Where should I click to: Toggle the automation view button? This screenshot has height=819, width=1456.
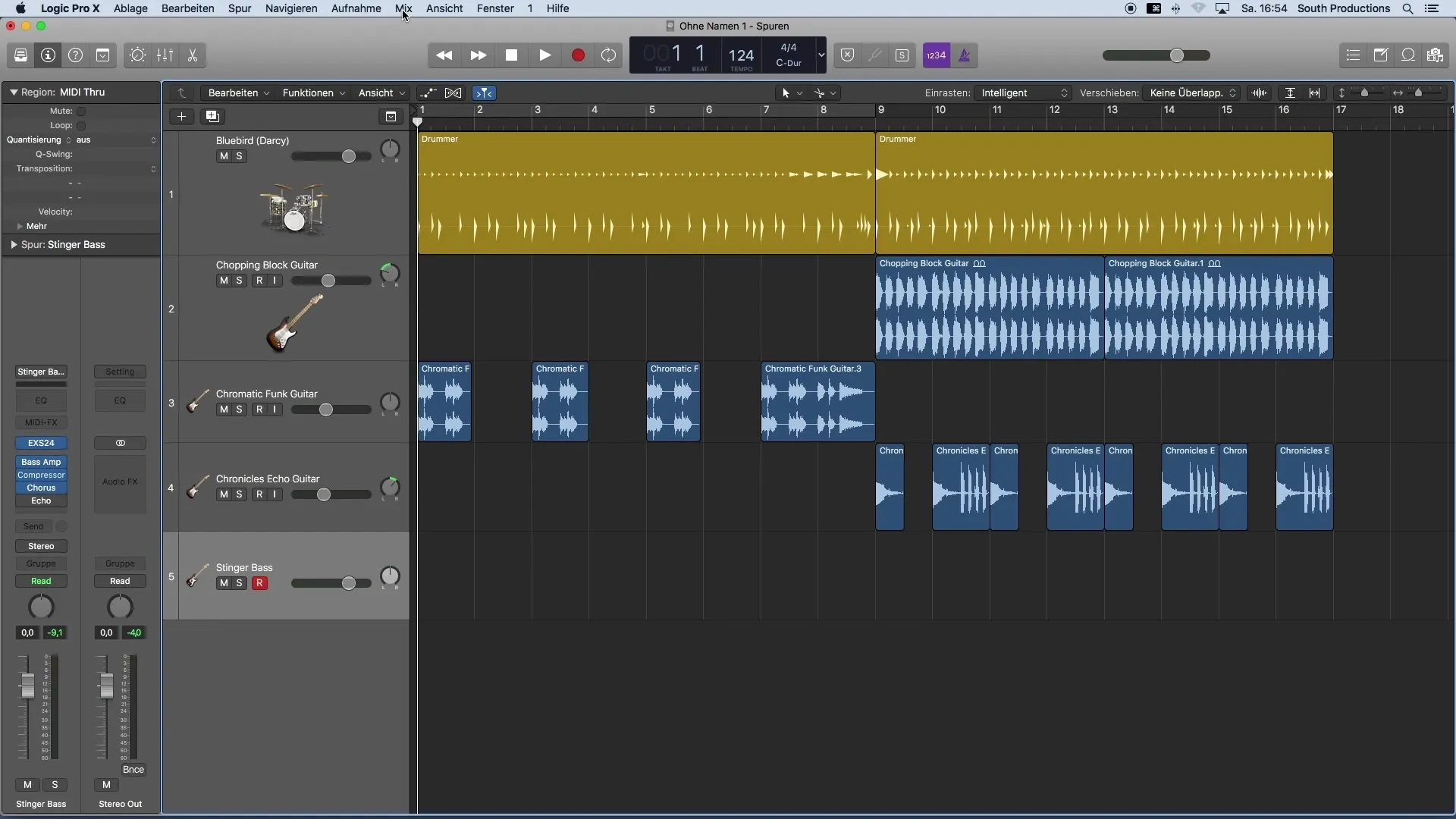click(x=428, y=93)
